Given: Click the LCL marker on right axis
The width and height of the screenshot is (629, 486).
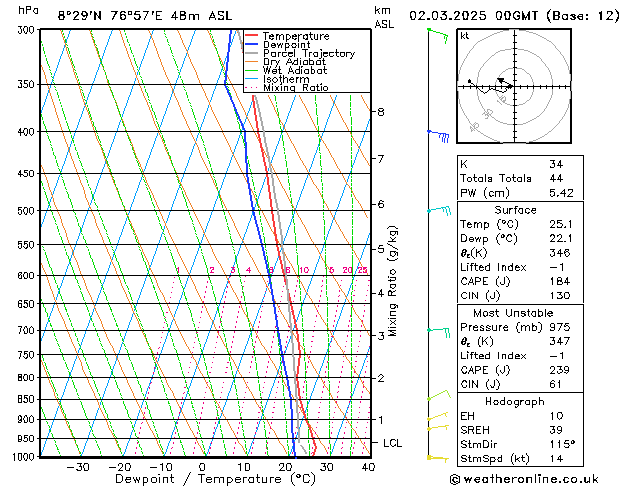Looking at the screenshot, I should click(394, 442).
